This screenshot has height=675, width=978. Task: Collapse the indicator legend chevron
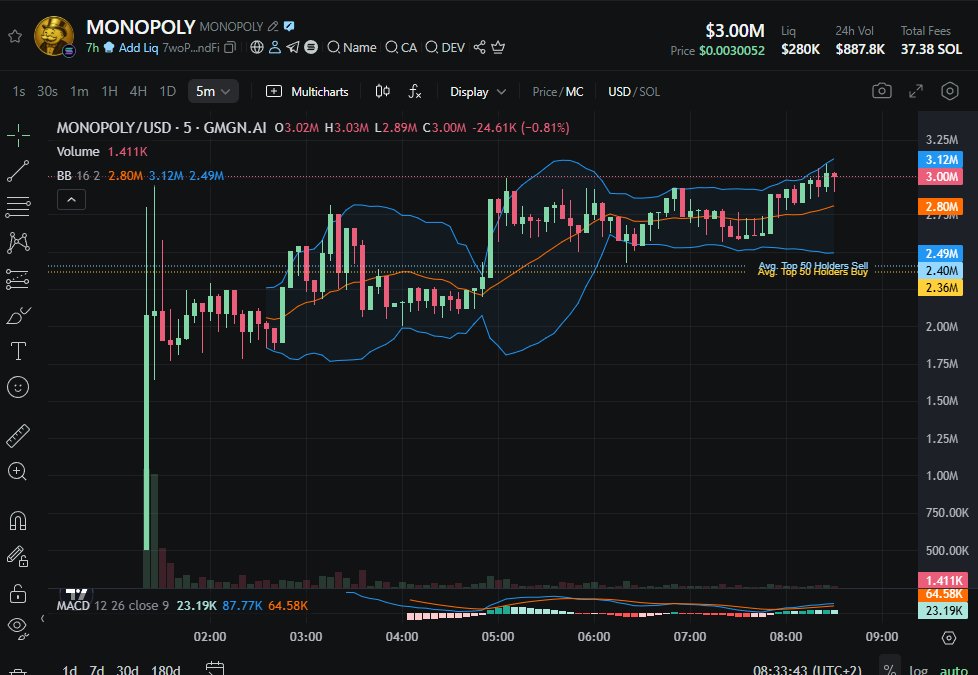coord(71,200)
